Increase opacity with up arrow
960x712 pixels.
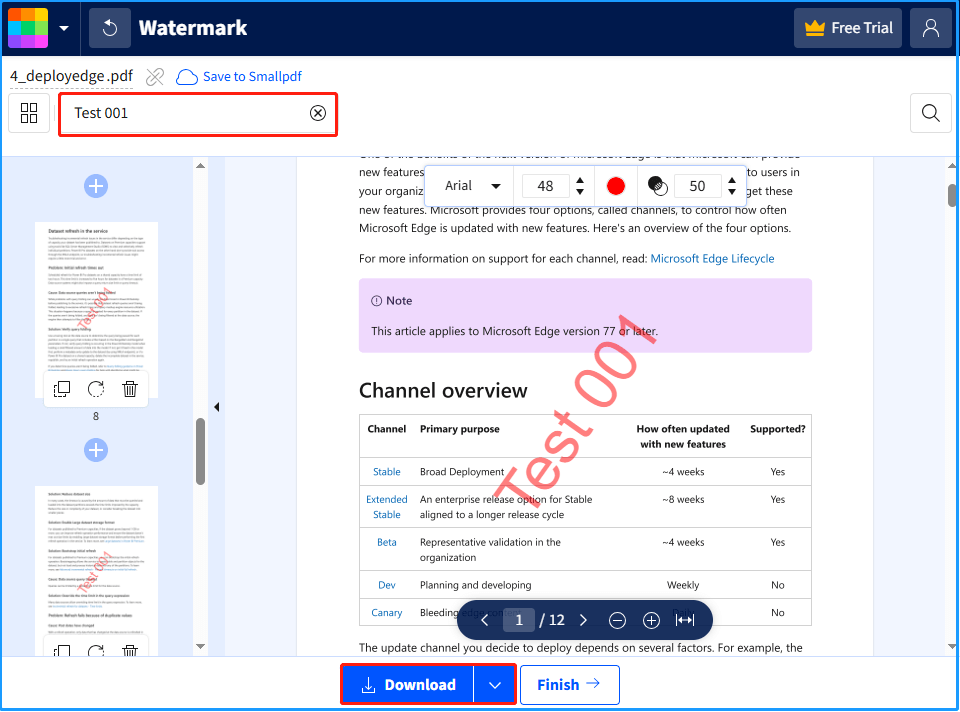[x=732, y=180]
